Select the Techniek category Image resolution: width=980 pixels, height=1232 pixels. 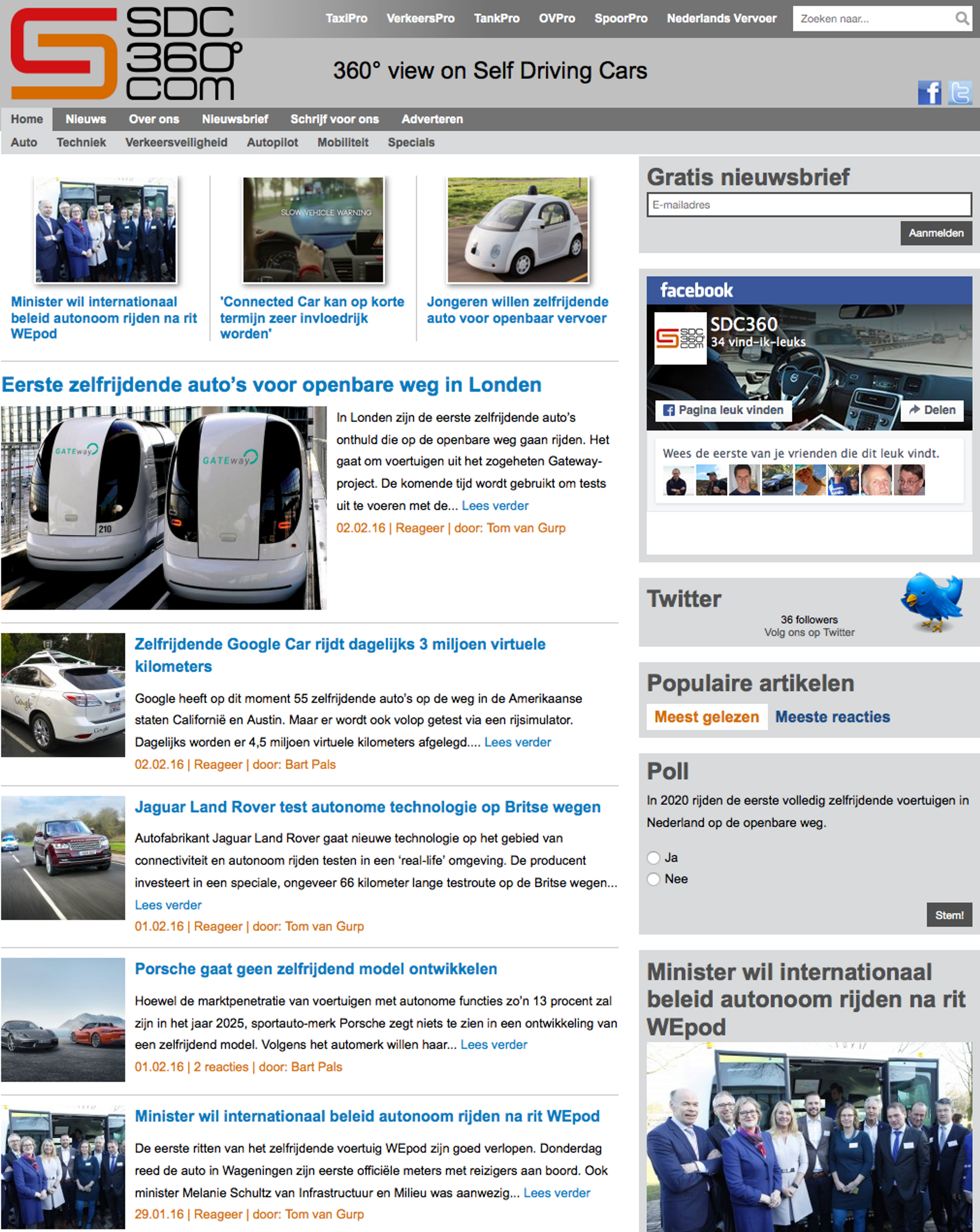pos(81,142)
